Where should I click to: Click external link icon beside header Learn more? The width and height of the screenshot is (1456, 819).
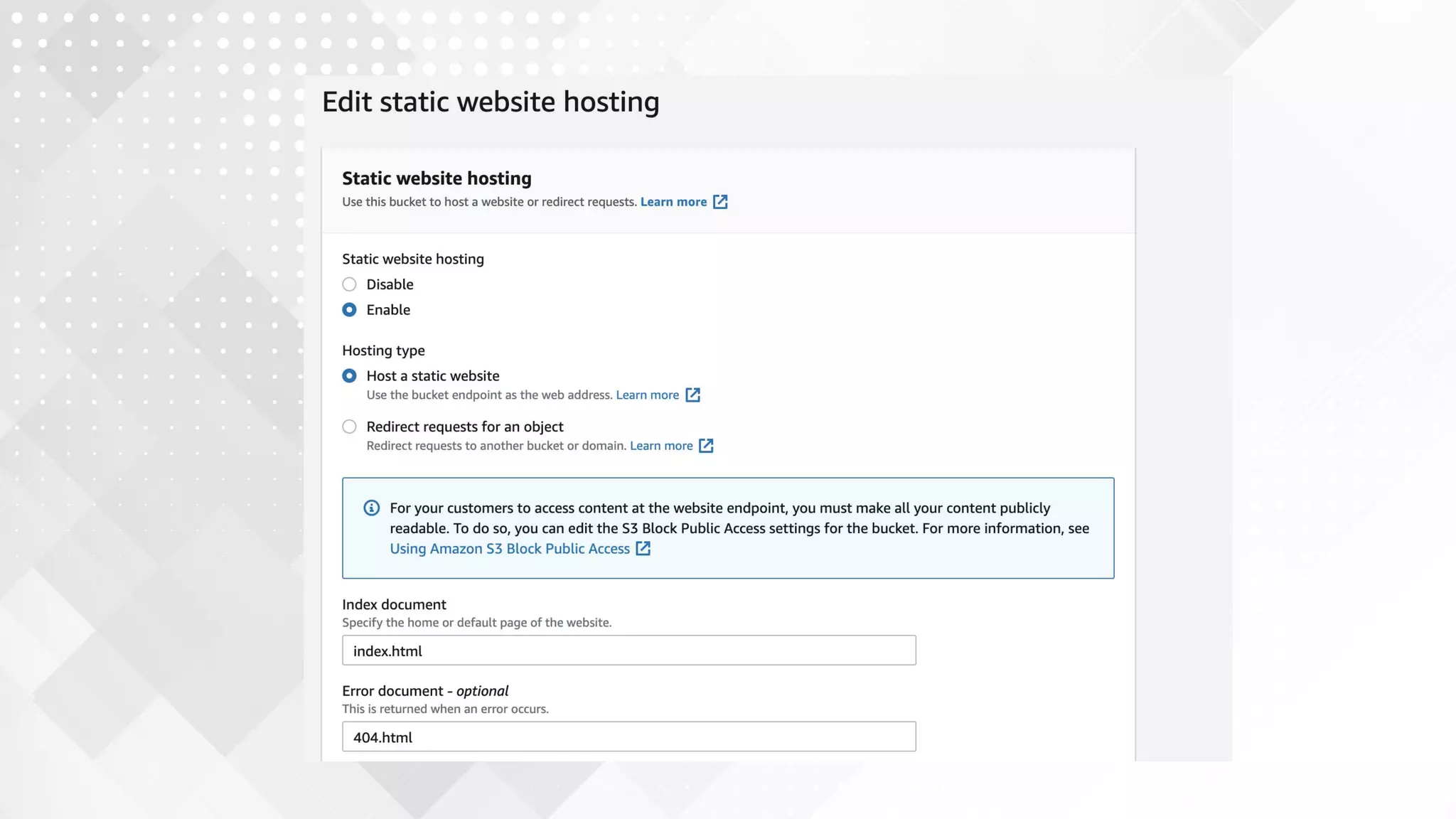[720, 202]
